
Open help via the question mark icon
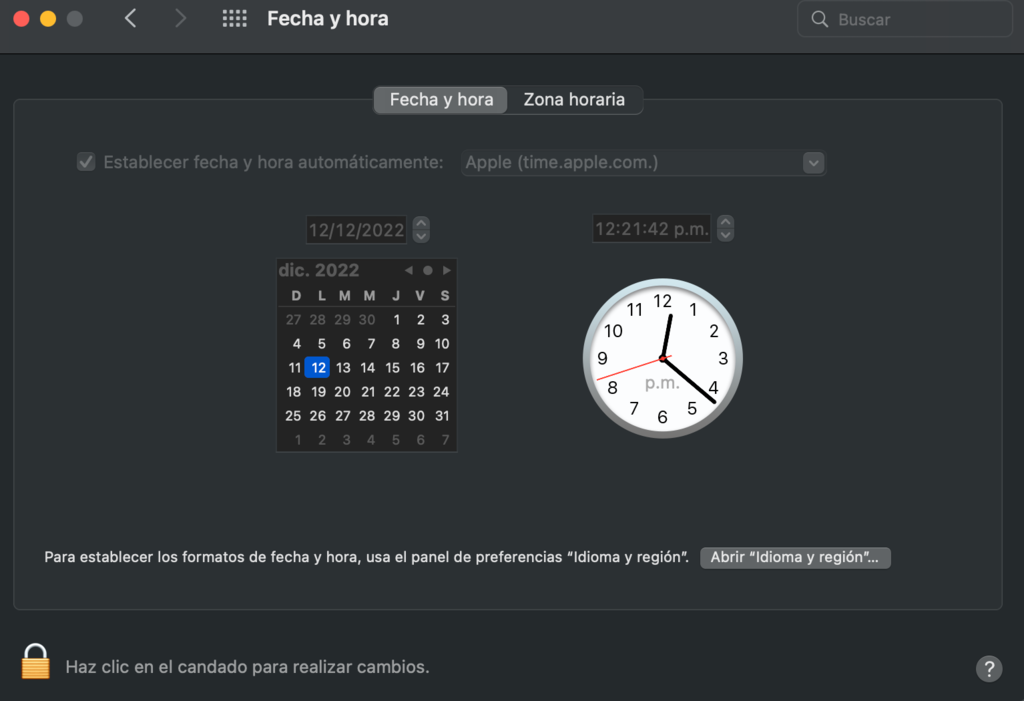tap(989, 668)
